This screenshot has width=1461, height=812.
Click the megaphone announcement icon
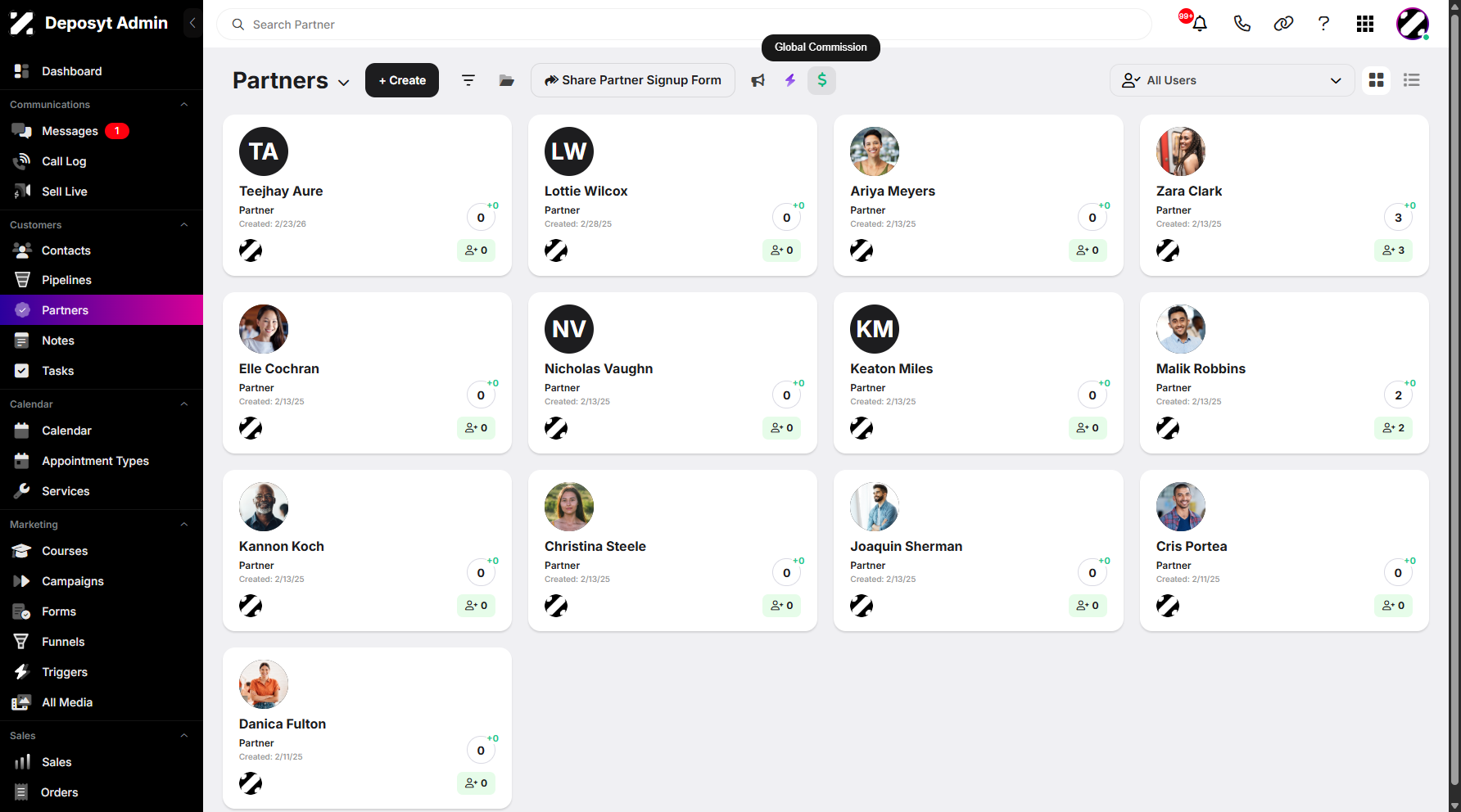(758, 80)
